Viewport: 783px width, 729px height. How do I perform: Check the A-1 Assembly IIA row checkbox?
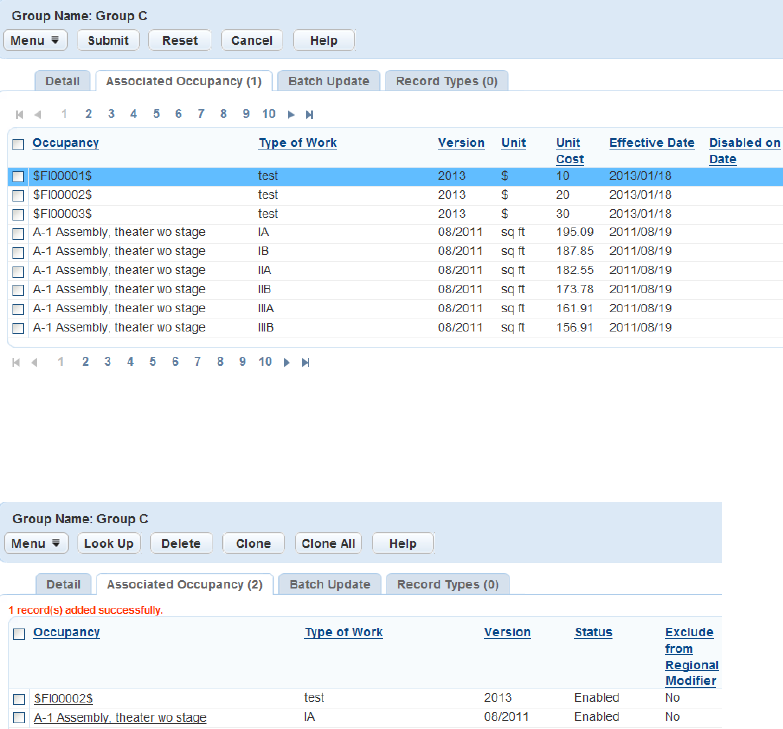point(18,271)
